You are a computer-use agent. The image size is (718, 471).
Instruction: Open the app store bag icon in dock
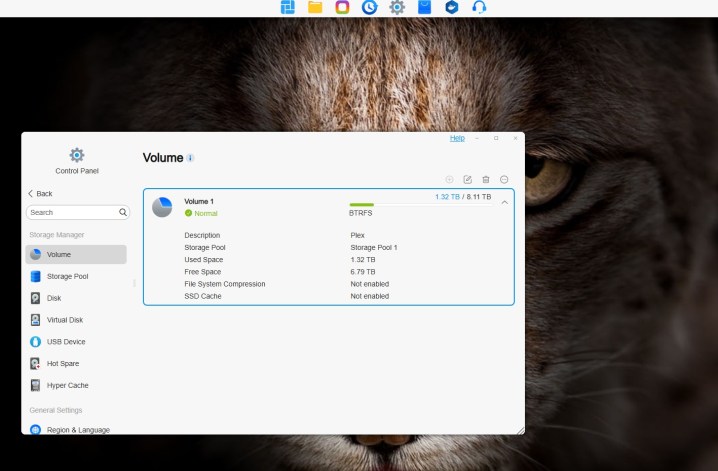pyautogui.click(x=424, y=8)
